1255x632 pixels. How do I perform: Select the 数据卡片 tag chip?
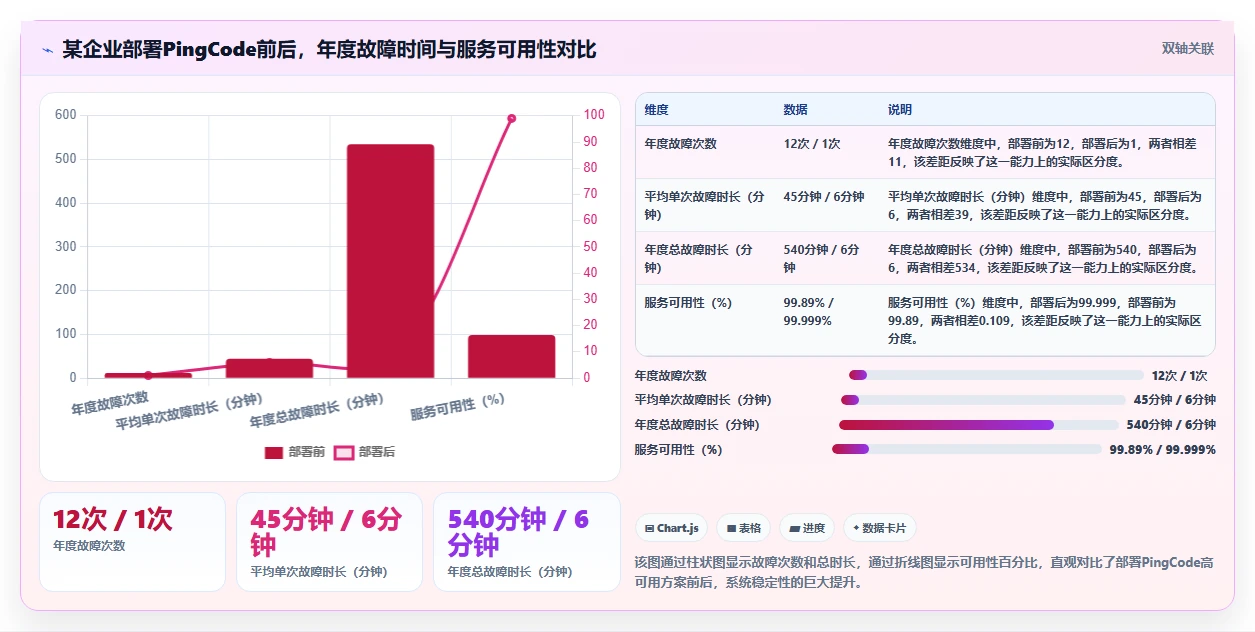click(x=880, y=528)
